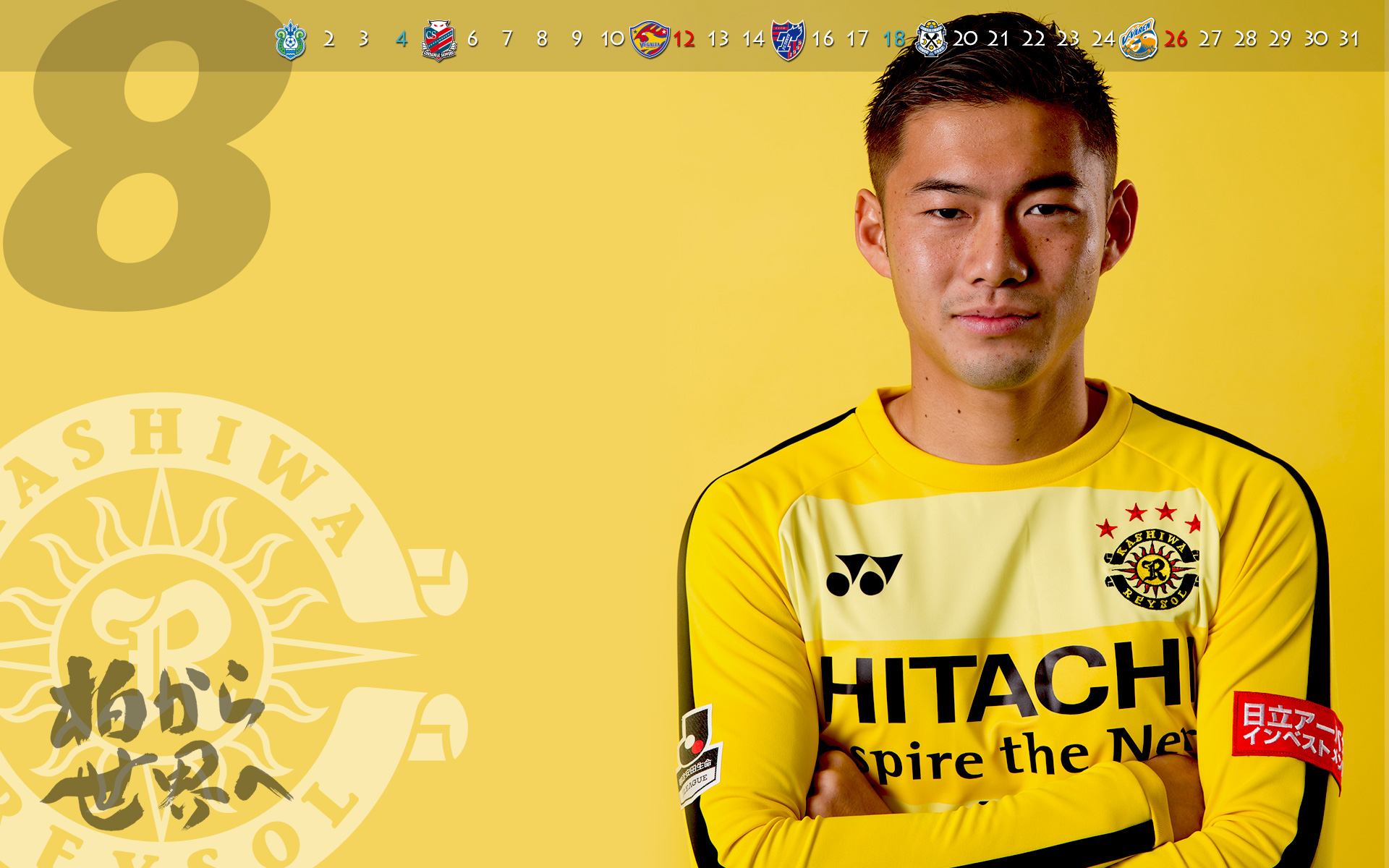Click date 21 in the calendar strip
Viewport: 1389px width, 868px height.
[x=998, y=39]
